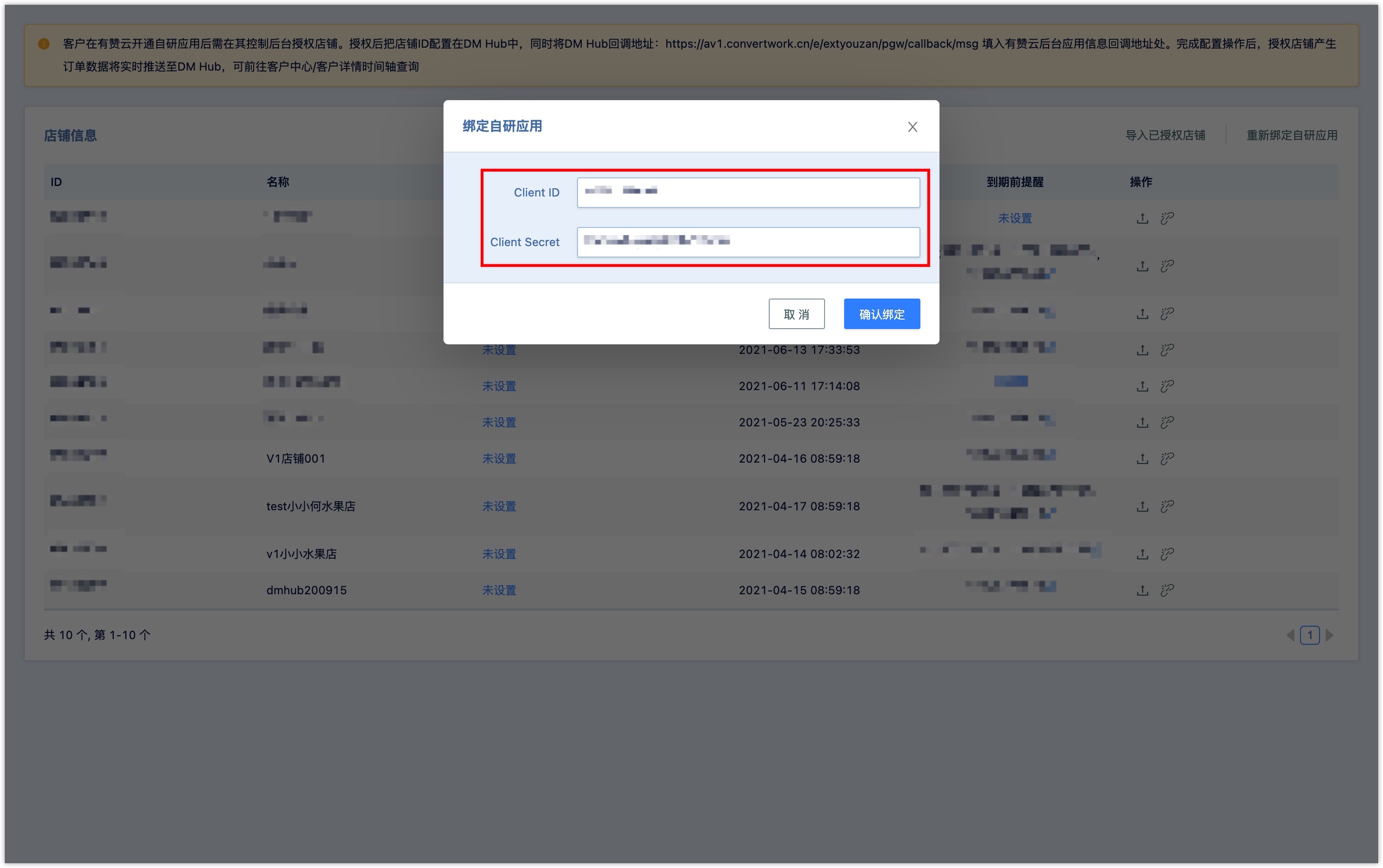Click upload icon in first table row
1383x868 pixels.
coord(1143,218)
